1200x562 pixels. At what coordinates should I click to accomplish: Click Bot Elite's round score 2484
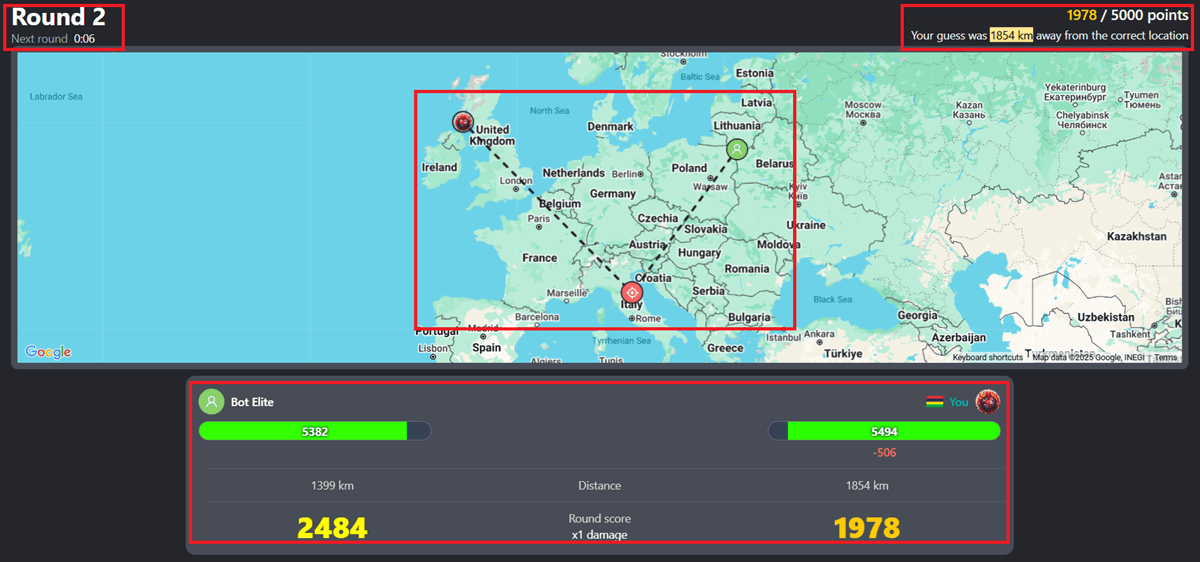tap(332, 527)
